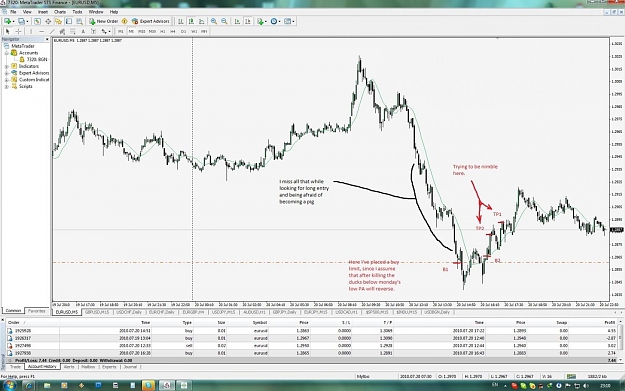625x391 pixels.
Task: Expand the Expert Advisors tree node
Action: pyautogui.click(x=7, y=73)
